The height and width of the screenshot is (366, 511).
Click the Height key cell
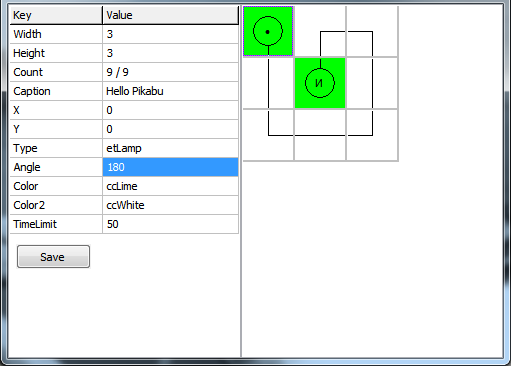[x=56, y=53]
